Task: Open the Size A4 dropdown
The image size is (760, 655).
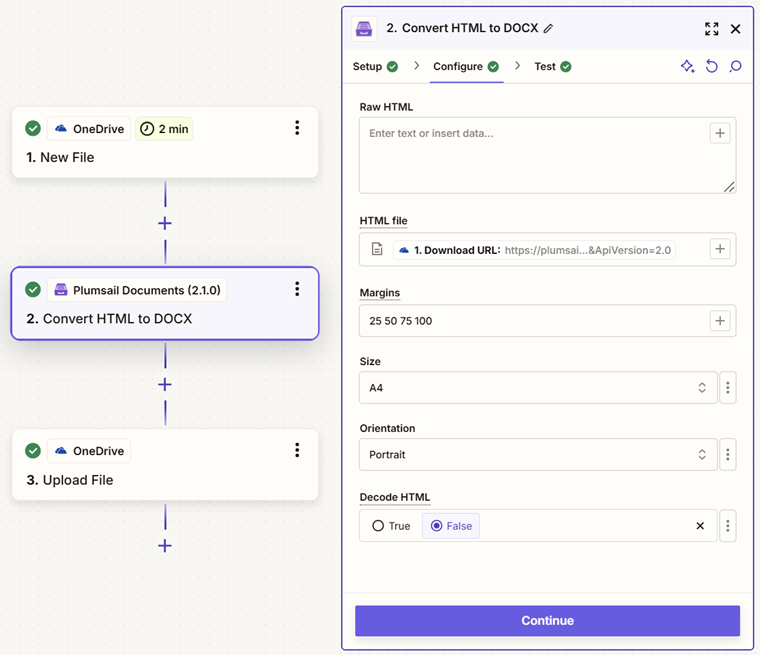Action: tap(538, 387)
